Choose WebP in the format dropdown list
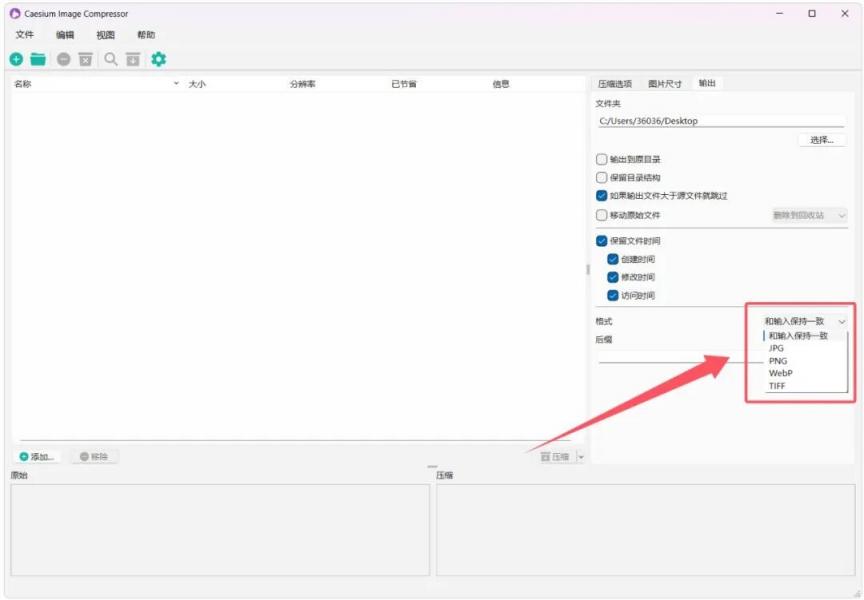864x600 pixels. point(780,373)
